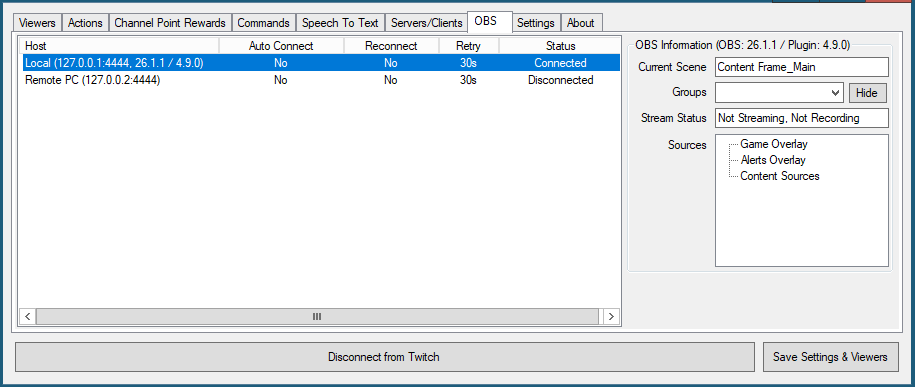This screenshot has height=387, width=915.
Task: Open the Channel Point Rewards tab
Action: [170, 23]
